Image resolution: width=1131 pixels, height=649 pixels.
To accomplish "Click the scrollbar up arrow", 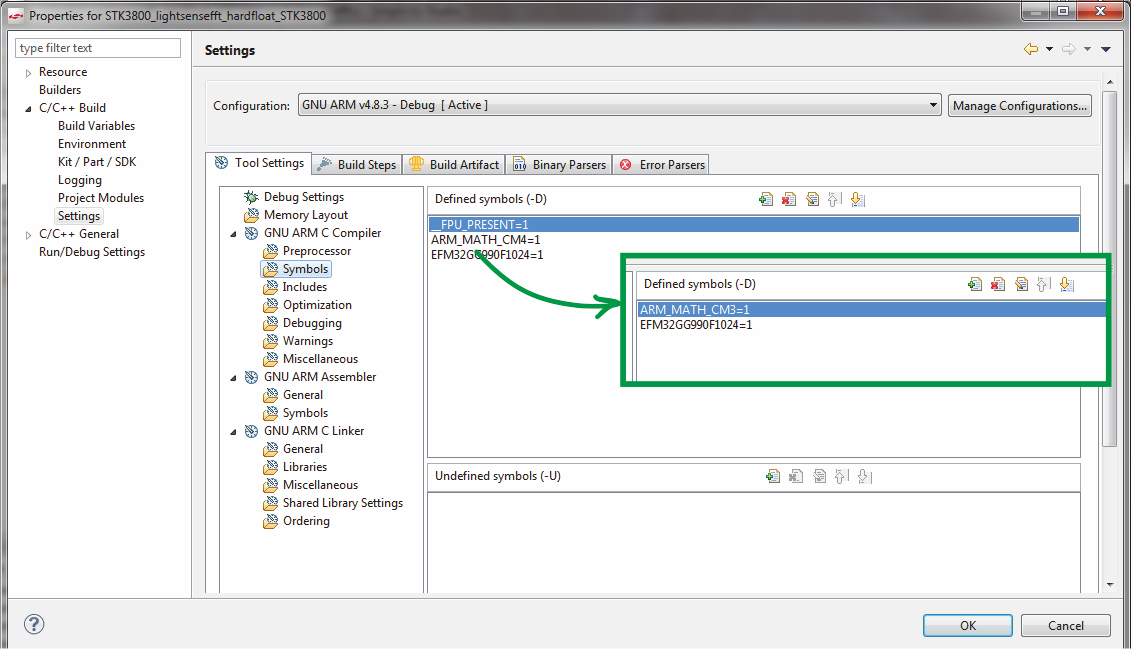I will point(1109,82).
